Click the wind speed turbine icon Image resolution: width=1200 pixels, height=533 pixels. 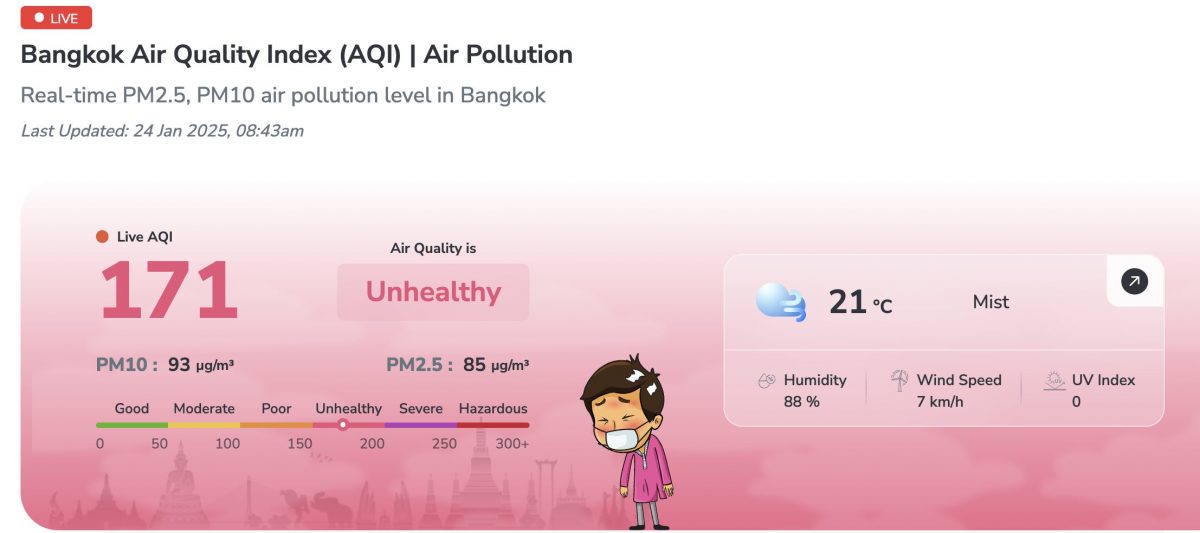(x=900, y=381)
